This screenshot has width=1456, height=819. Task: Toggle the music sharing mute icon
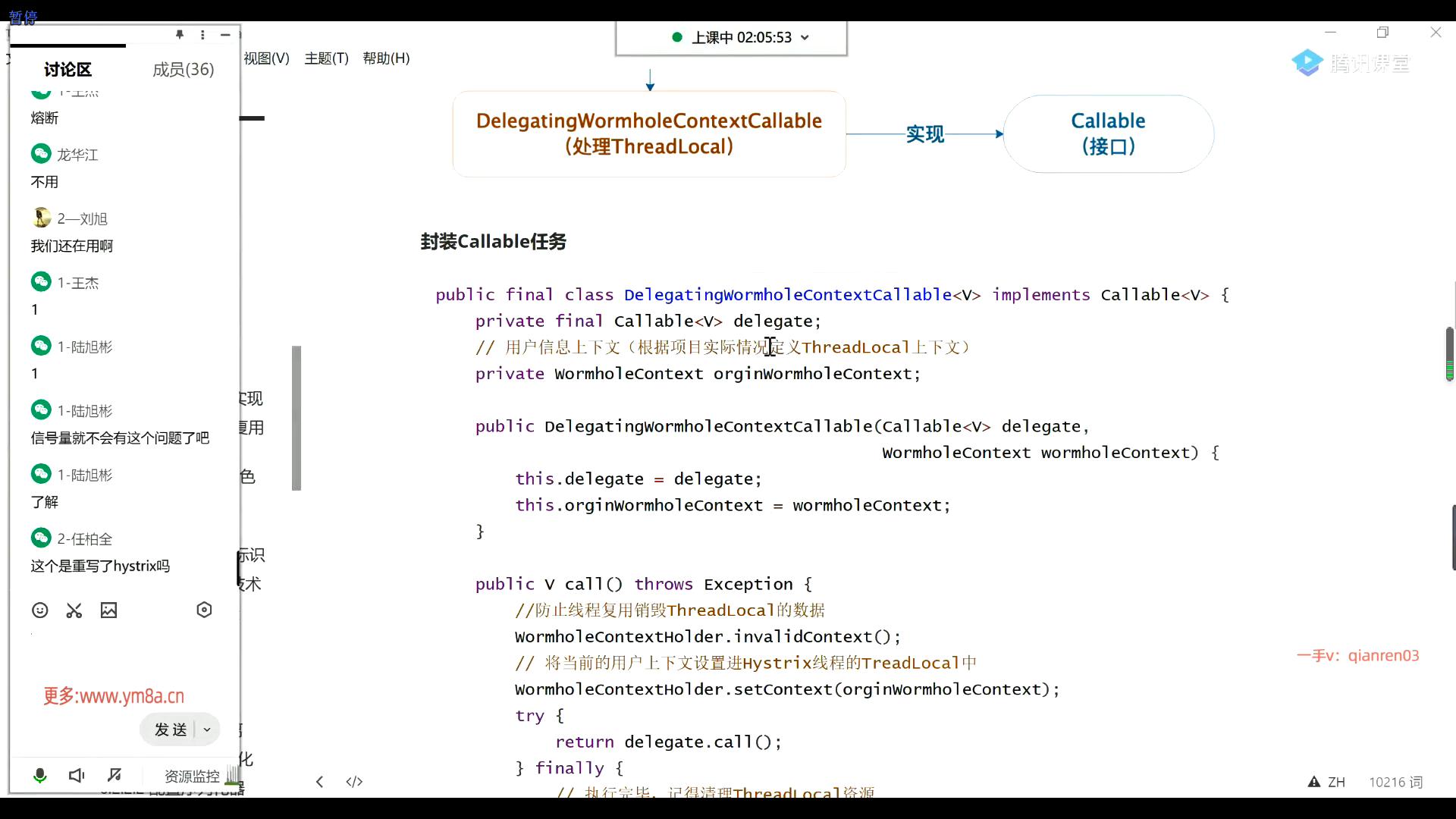coord(115,775)
